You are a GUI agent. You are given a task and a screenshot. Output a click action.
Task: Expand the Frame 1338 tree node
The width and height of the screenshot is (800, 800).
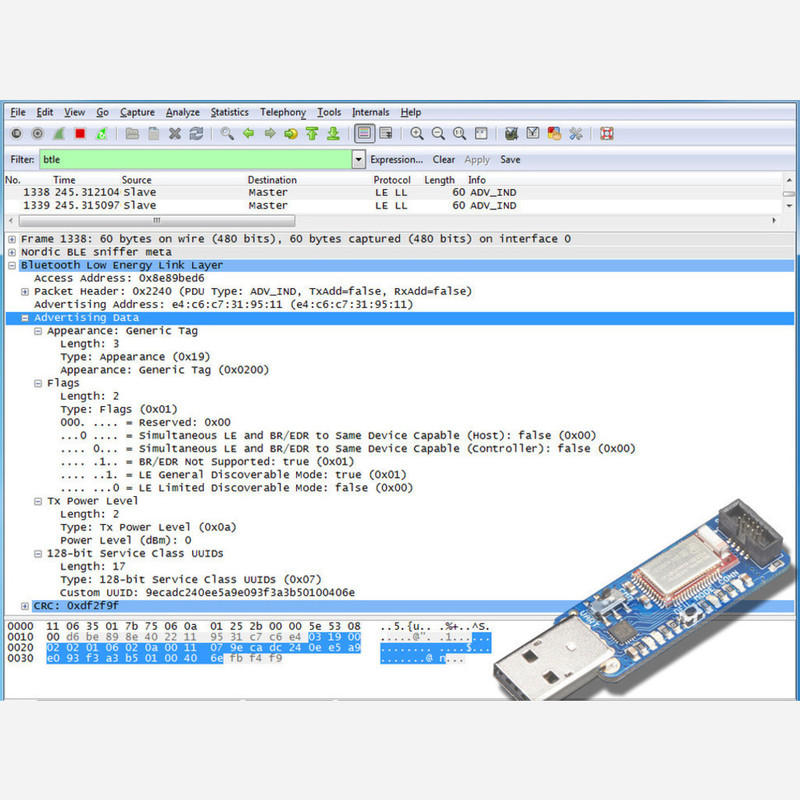click(x=12, y=239)
